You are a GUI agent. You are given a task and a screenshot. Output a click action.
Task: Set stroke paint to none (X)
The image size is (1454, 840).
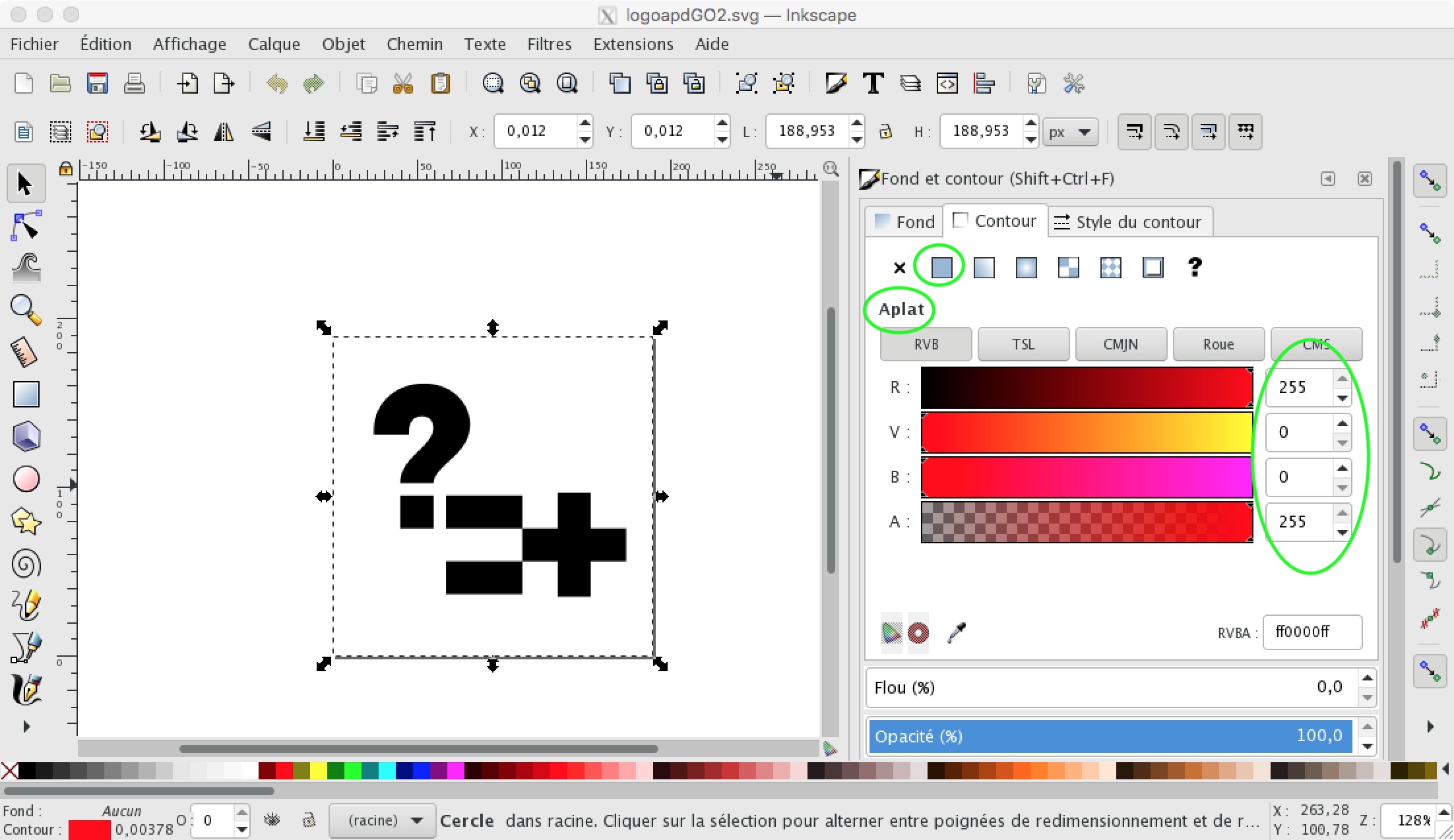pos(899,267)
